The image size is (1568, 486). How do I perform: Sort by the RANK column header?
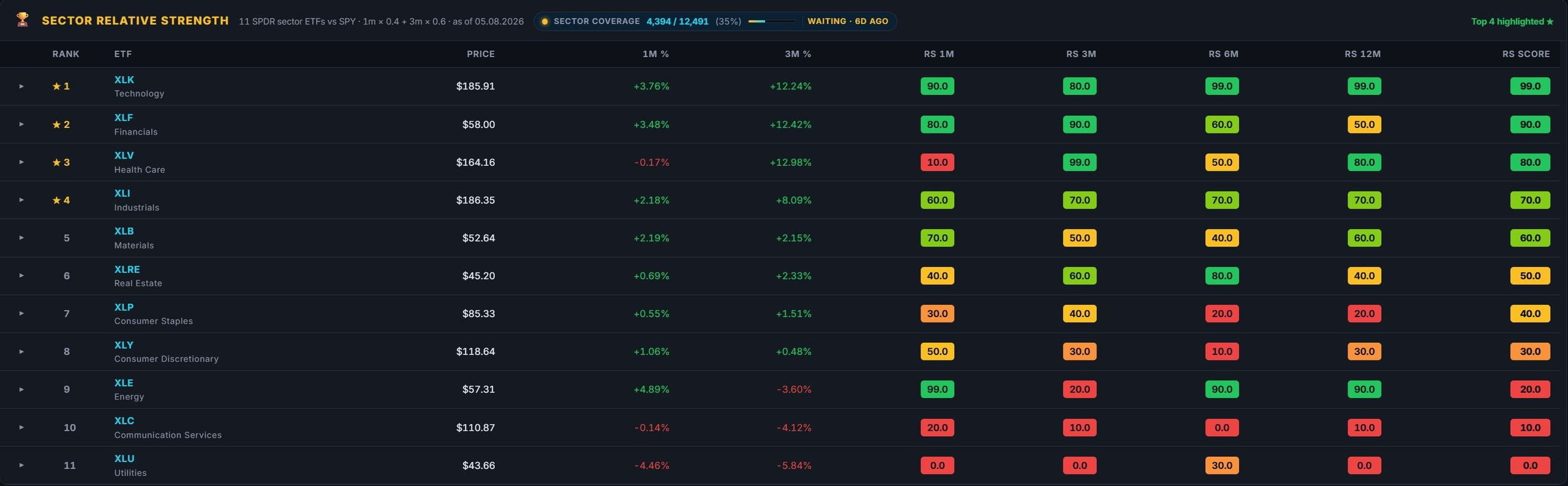tap(66, 54)
